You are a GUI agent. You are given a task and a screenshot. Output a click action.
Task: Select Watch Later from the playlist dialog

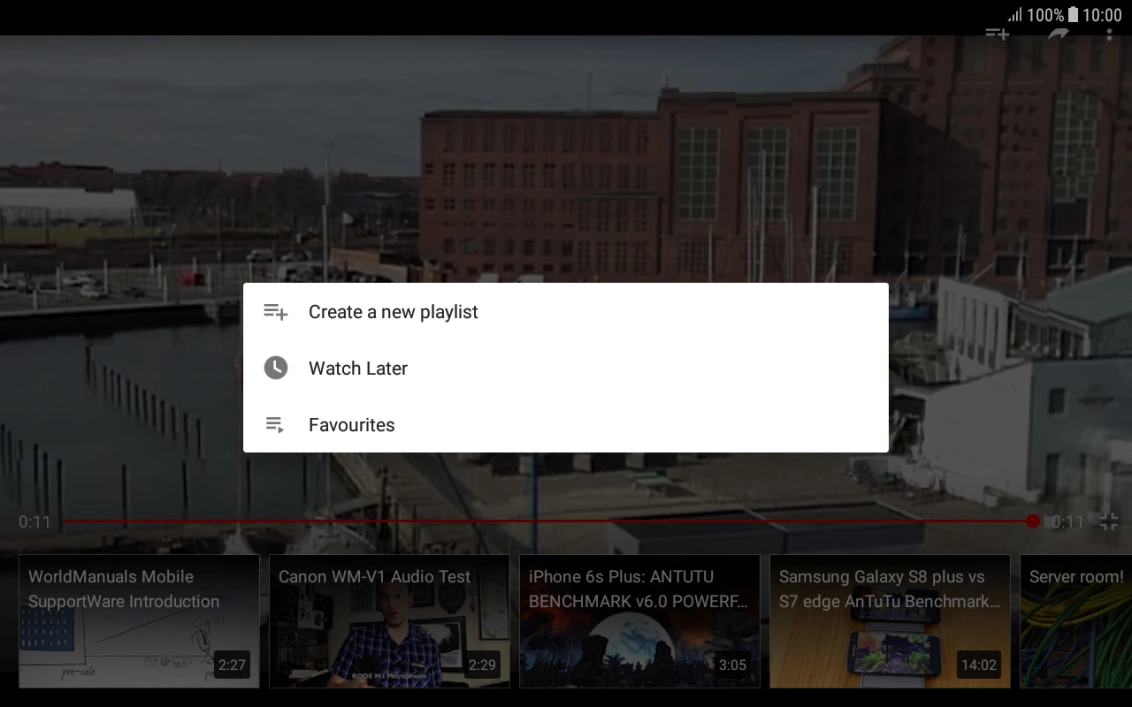pos(357,368)
